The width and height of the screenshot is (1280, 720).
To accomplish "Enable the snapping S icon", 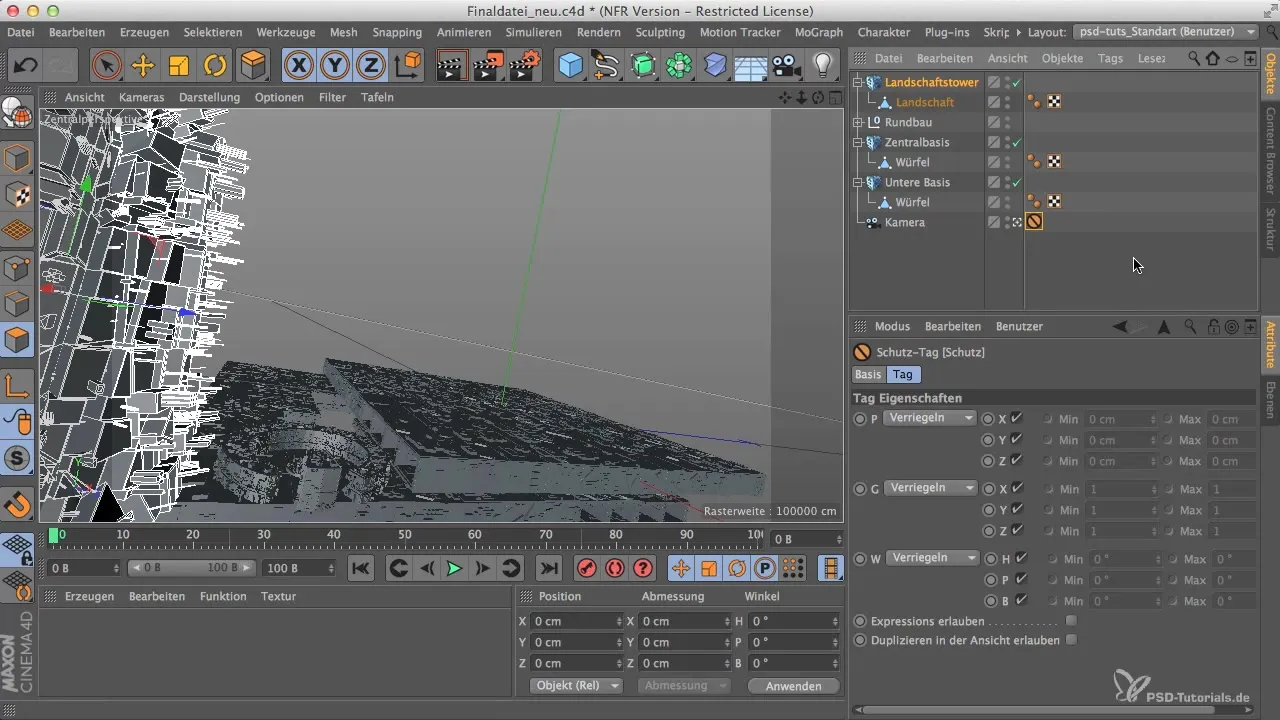I will coord(17,458).
